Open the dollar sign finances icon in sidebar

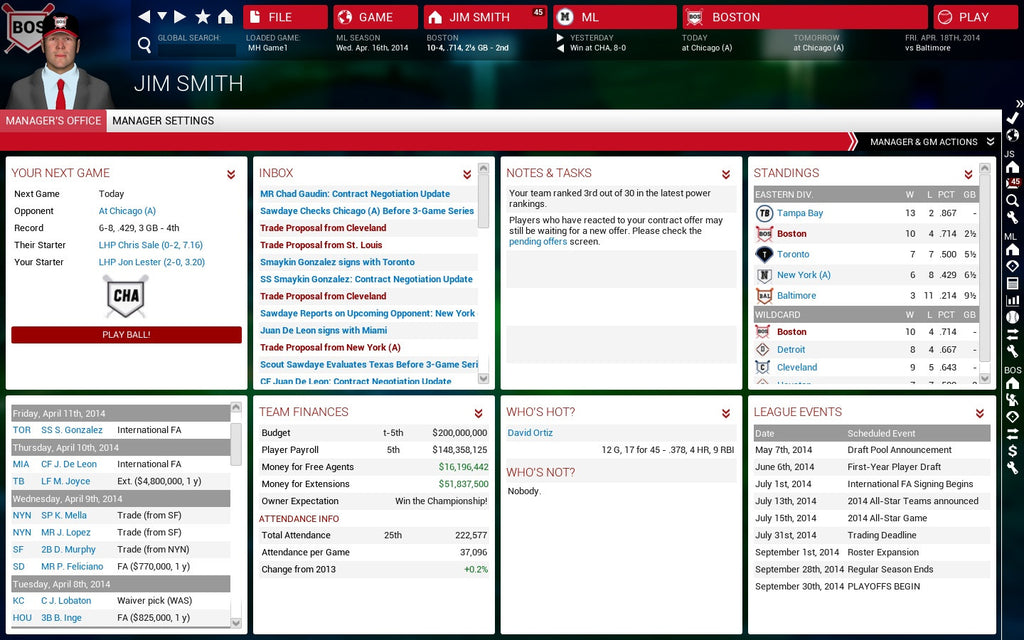point(1012,451)
